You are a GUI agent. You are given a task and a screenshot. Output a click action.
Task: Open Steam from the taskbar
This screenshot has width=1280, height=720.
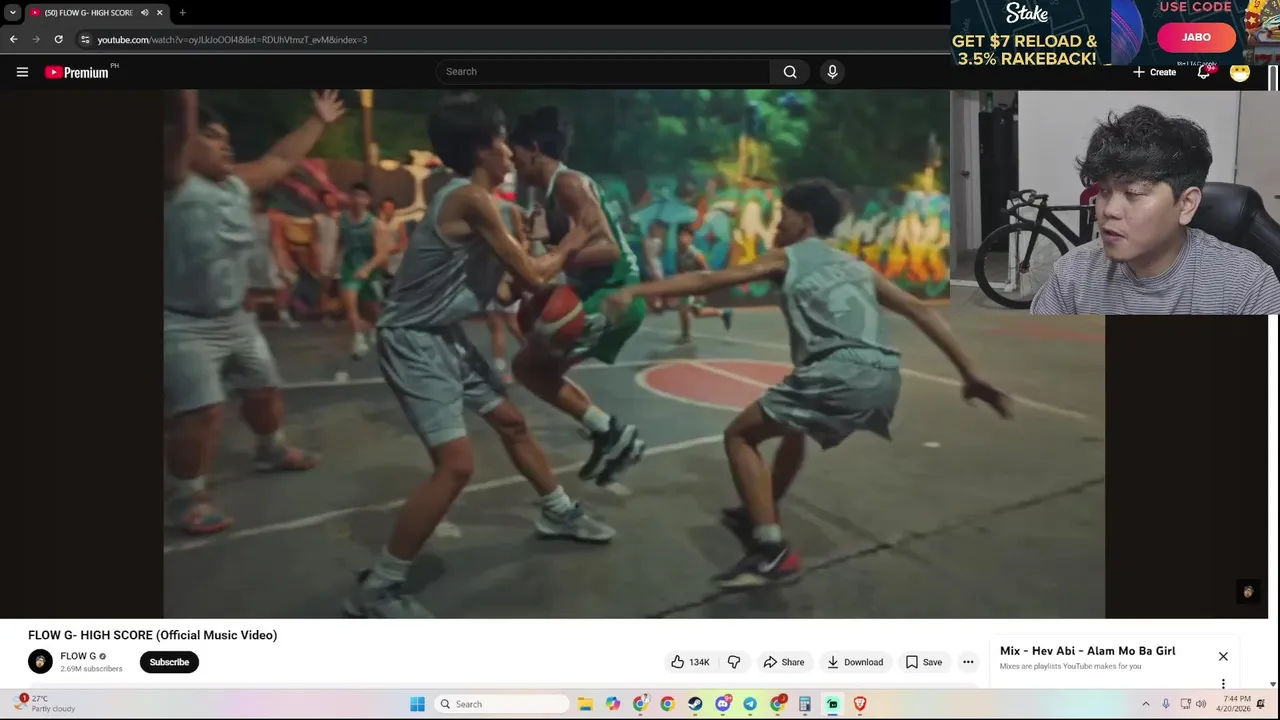click(695, 704)
